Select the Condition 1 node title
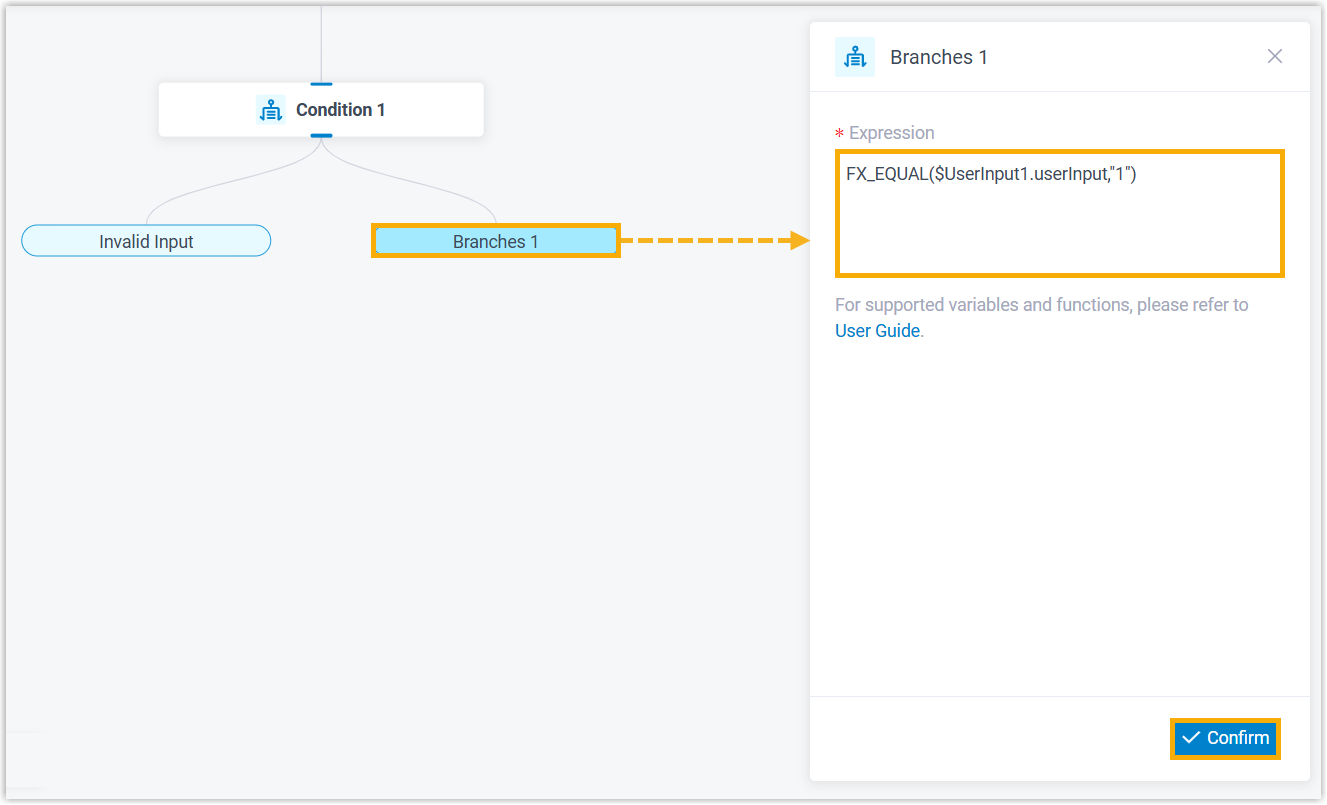 click(340, 110)
